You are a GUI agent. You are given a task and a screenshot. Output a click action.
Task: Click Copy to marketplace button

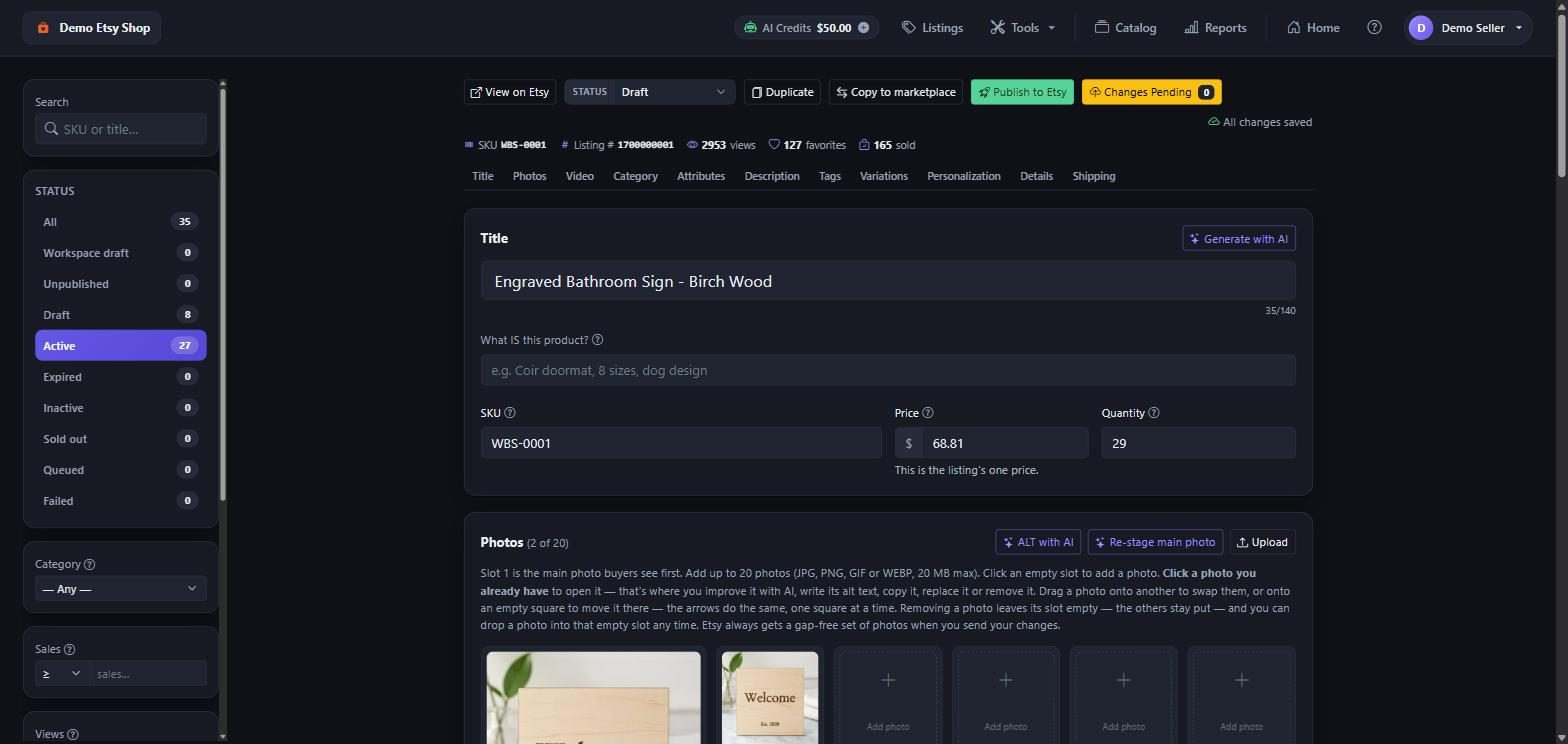click(x=896, y=92)
